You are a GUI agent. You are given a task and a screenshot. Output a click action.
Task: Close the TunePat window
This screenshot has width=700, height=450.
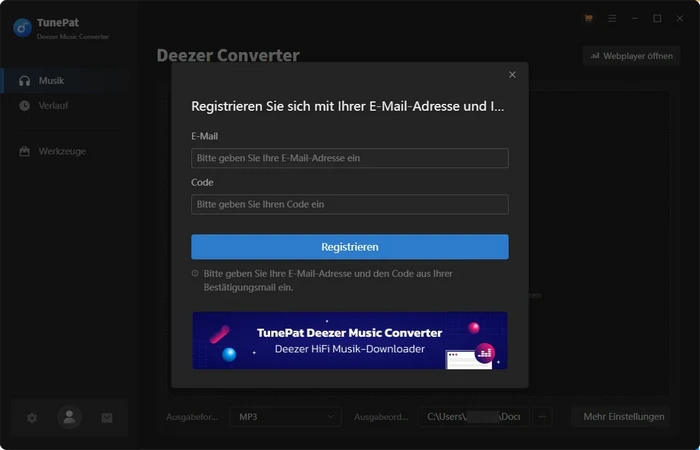pos(679,18)
